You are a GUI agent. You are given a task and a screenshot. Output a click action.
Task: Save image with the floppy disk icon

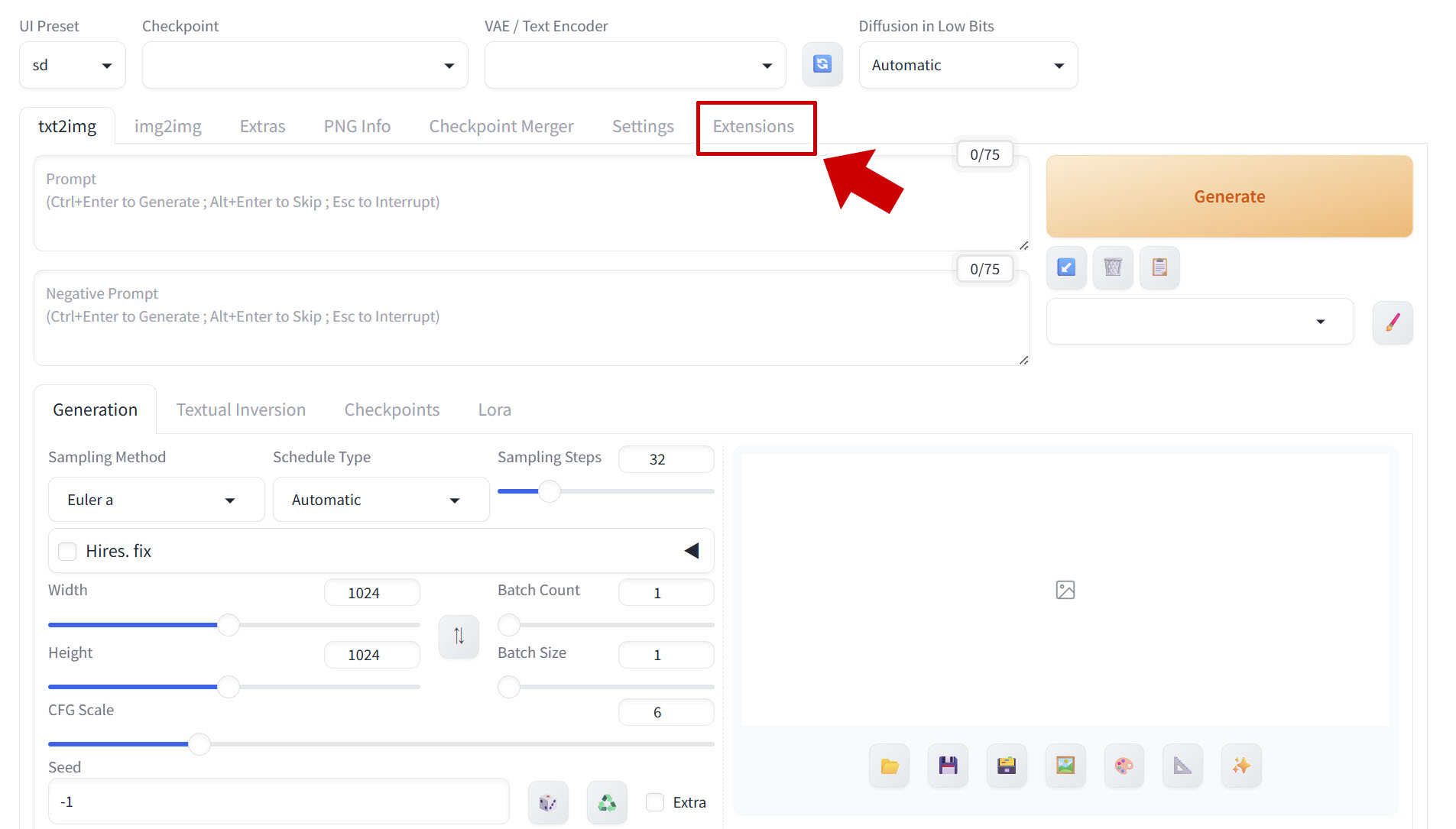[948, 766]
